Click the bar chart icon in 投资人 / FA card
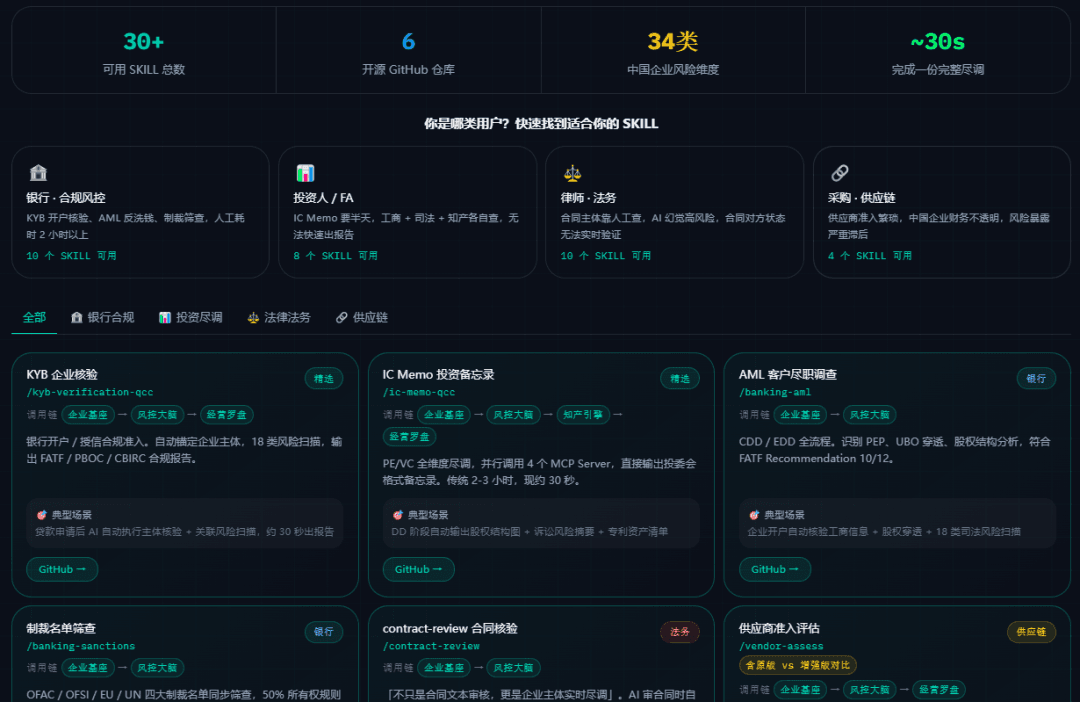1080x702 pixels. [305, 172]
